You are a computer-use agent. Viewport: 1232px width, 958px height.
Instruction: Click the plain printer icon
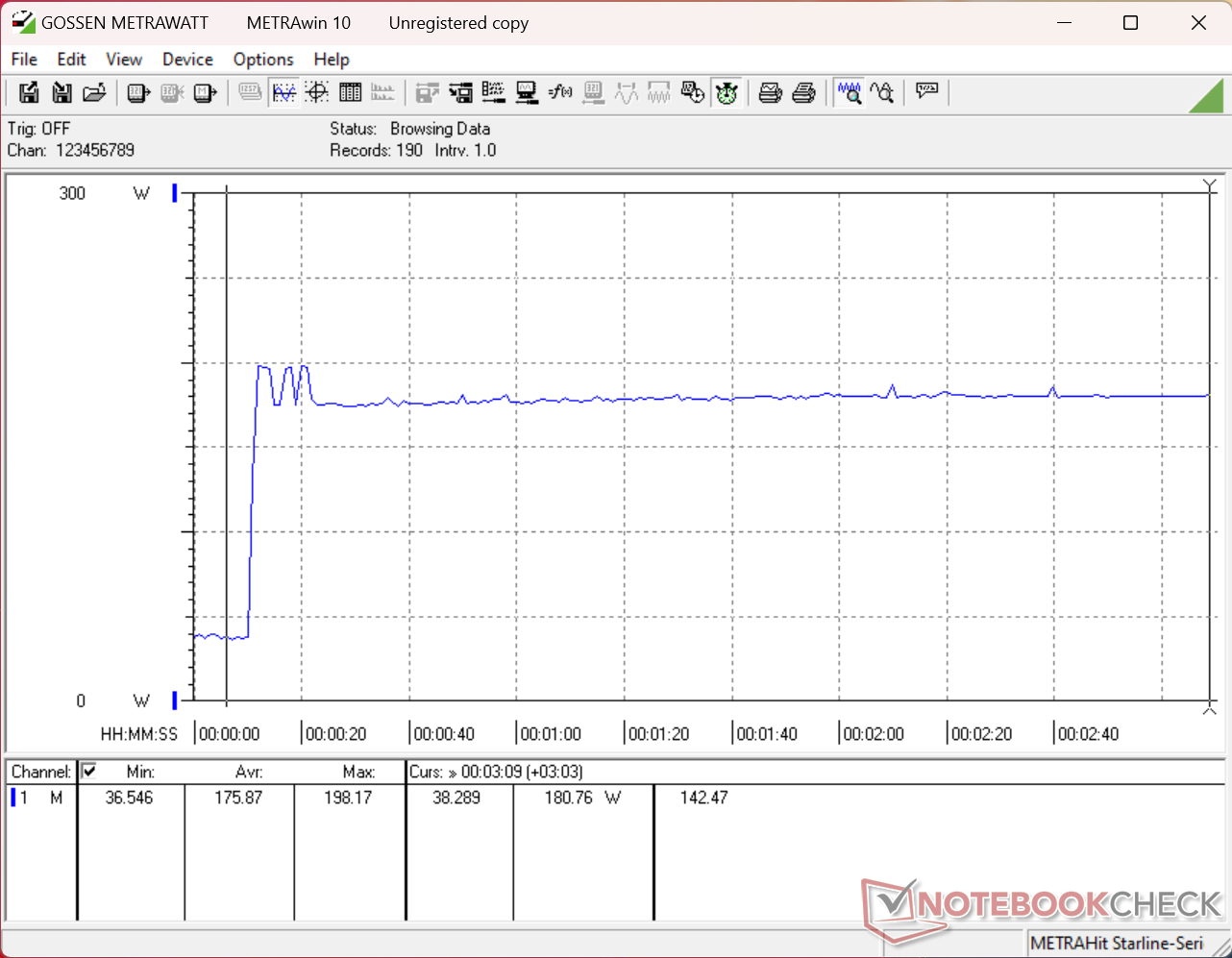[x=804, y=92]
